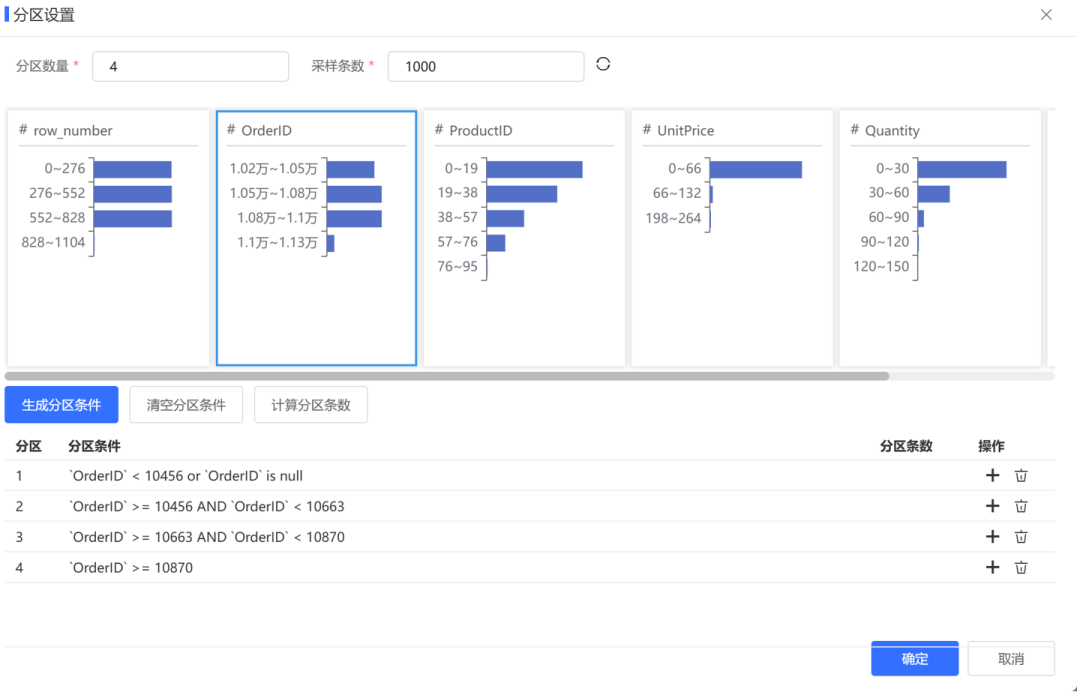Viewport: 1080px width, 692px height.
Task: Click the 30~60 bar in Quantity
Action: click(933, 194)
